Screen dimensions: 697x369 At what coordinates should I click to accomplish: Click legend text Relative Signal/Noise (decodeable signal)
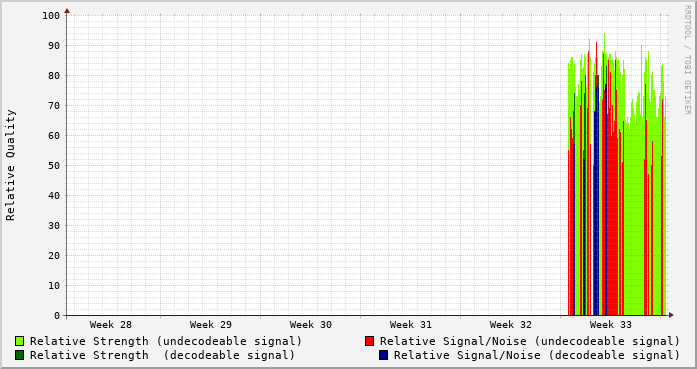(x=537, y=355)
